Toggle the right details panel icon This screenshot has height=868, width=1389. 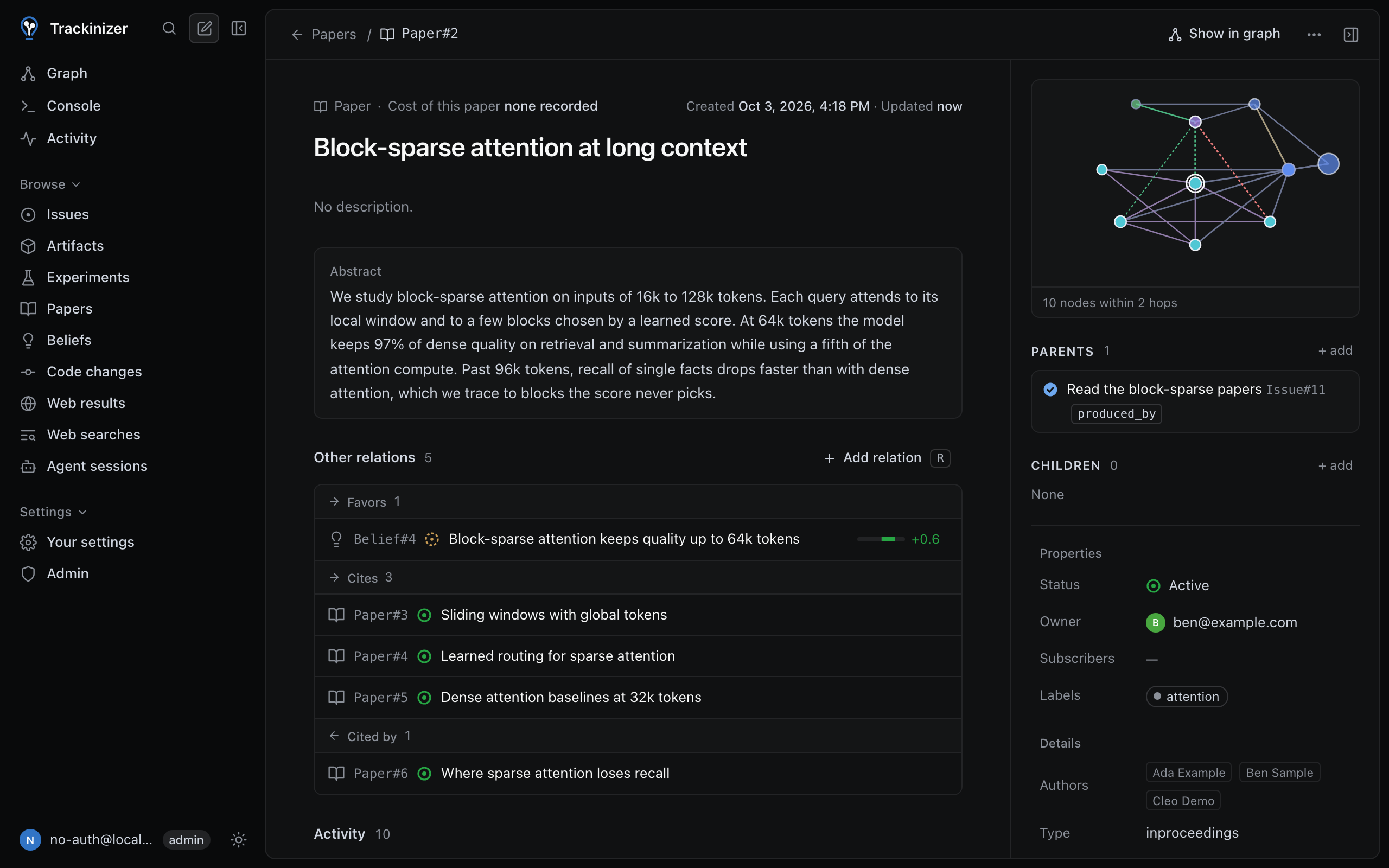[x=1350, y=34]
